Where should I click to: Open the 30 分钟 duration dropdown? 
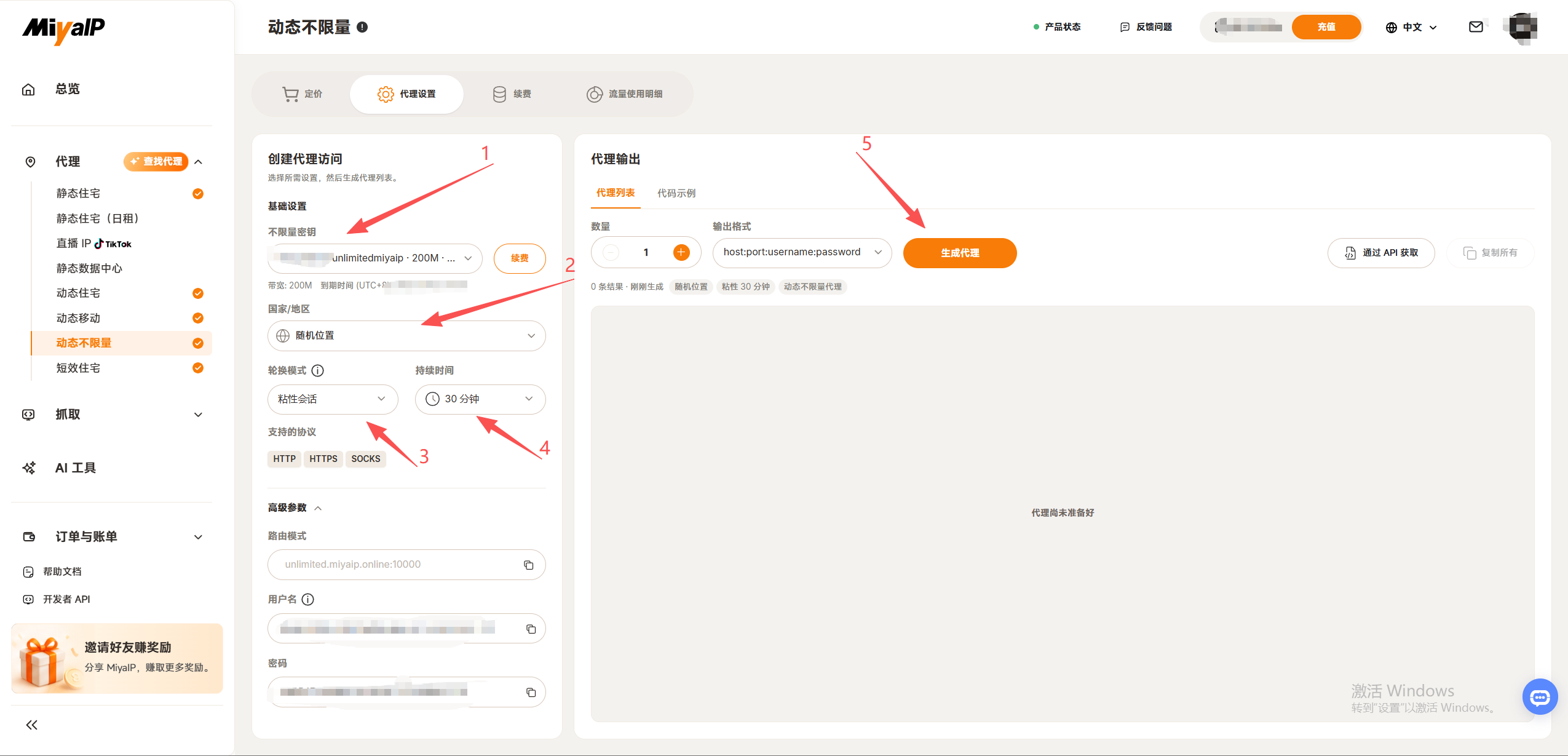[480, 399]
